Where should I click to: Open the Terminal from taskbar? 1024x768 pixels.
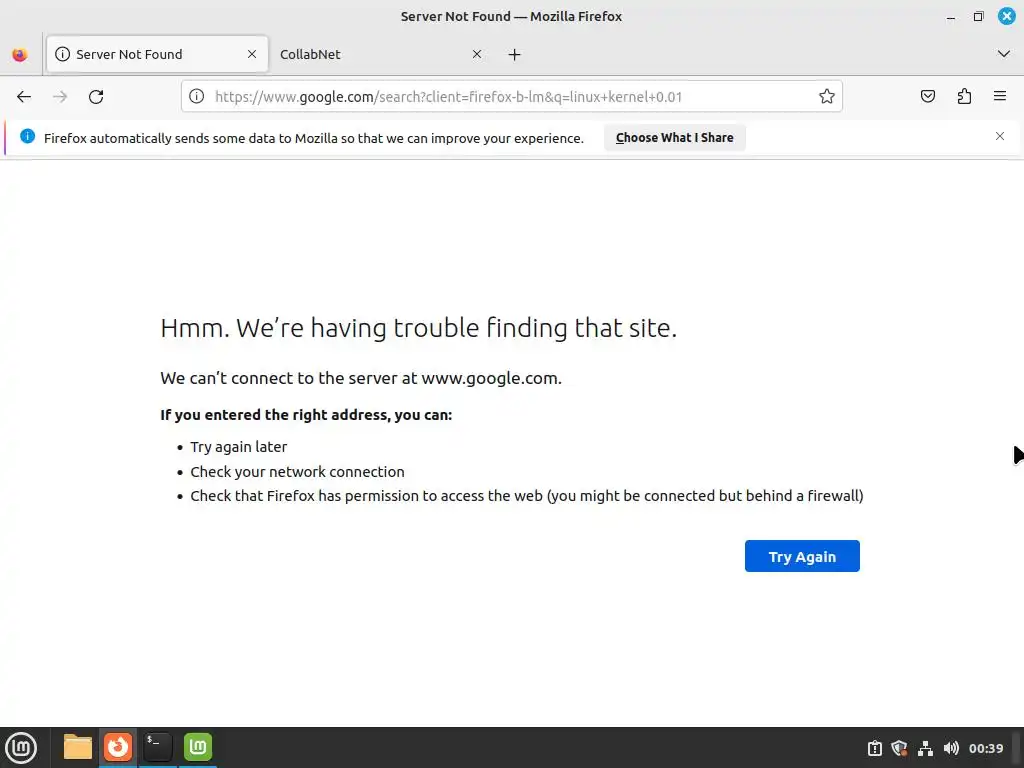pos(157,747)
